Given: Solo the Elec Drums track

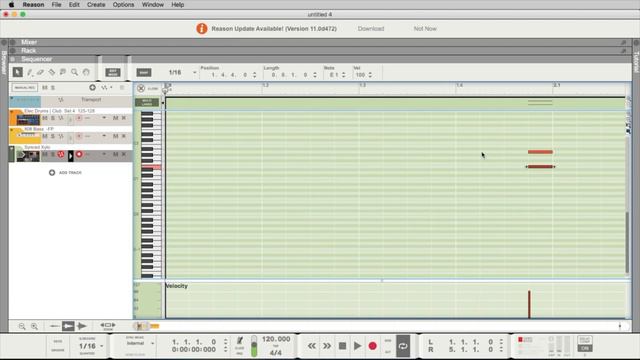Looking at the screenshot, I should coord(53,118).
